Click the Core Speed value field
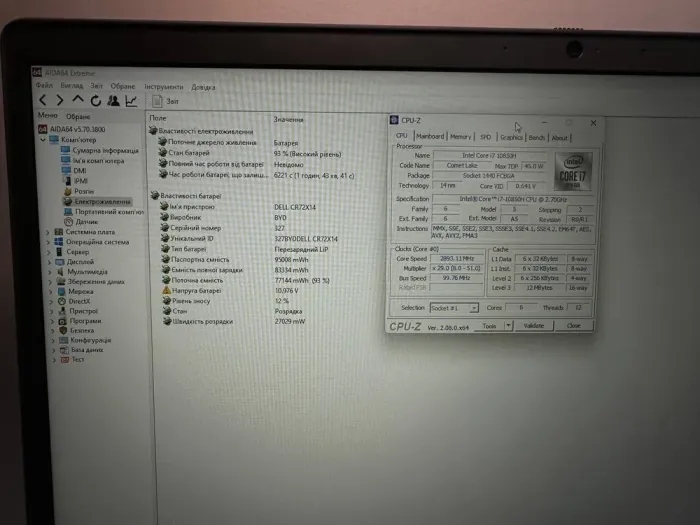700x525 pixels. click(457, 258)
